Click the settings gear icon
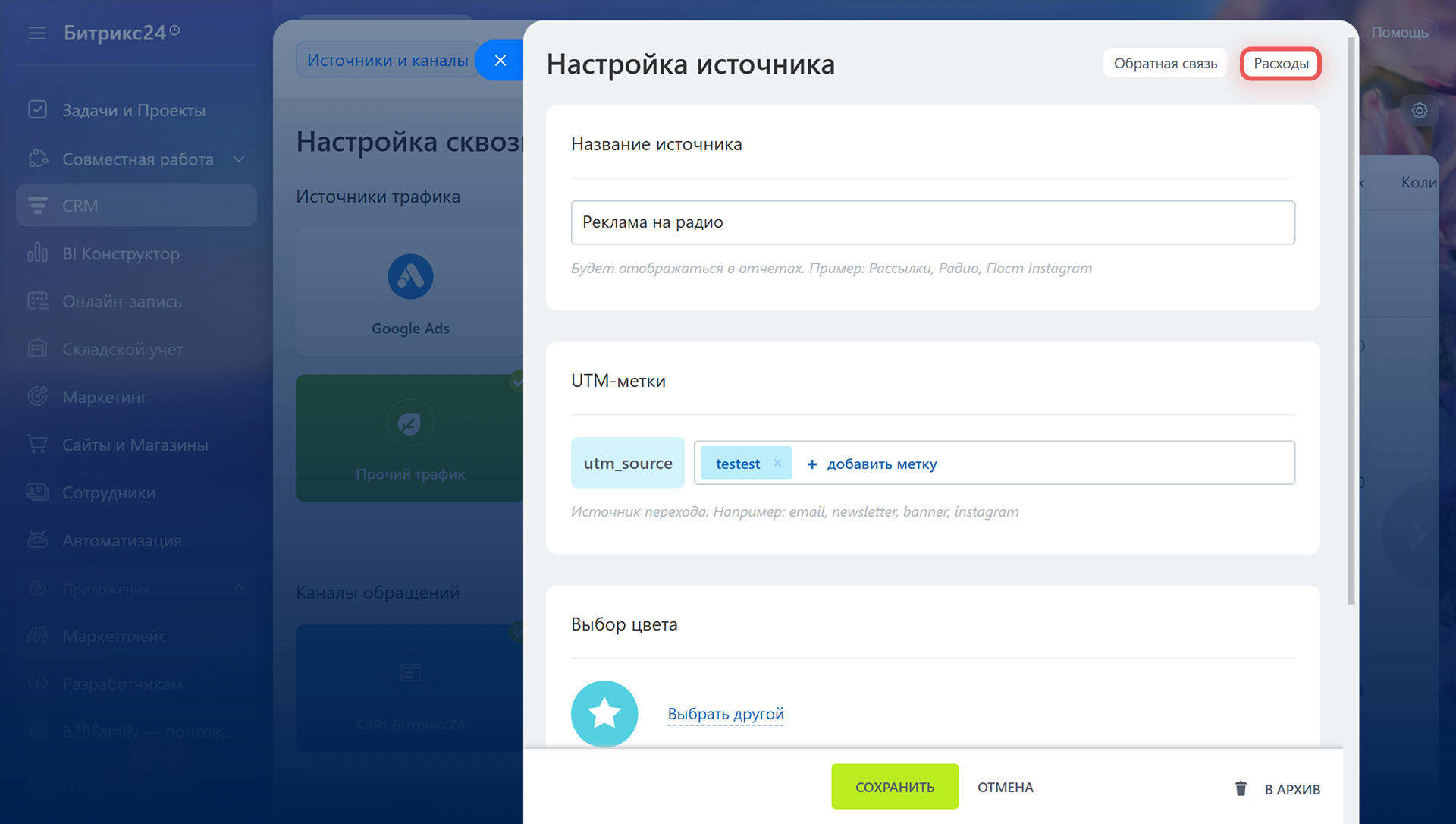The width and height of the screenshot is (1456, 824). (1419, 111)
